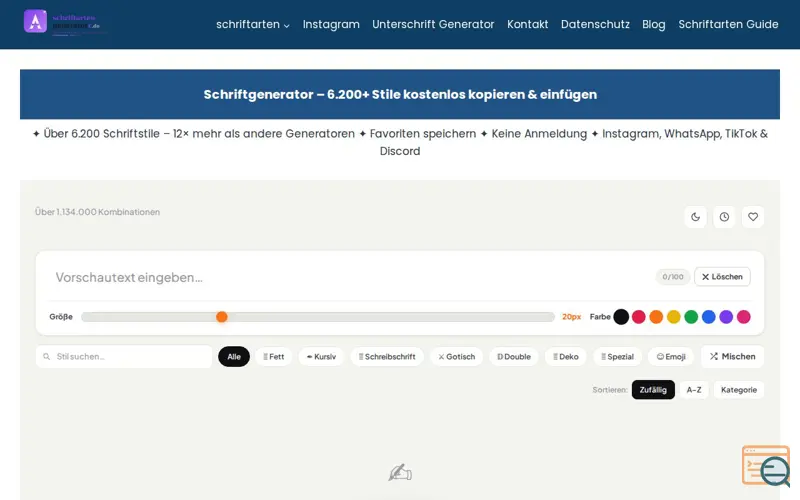Click the Schriftgenerator heading banner
The width and height of the screenshot is (800, 500).
pos(400,94)
